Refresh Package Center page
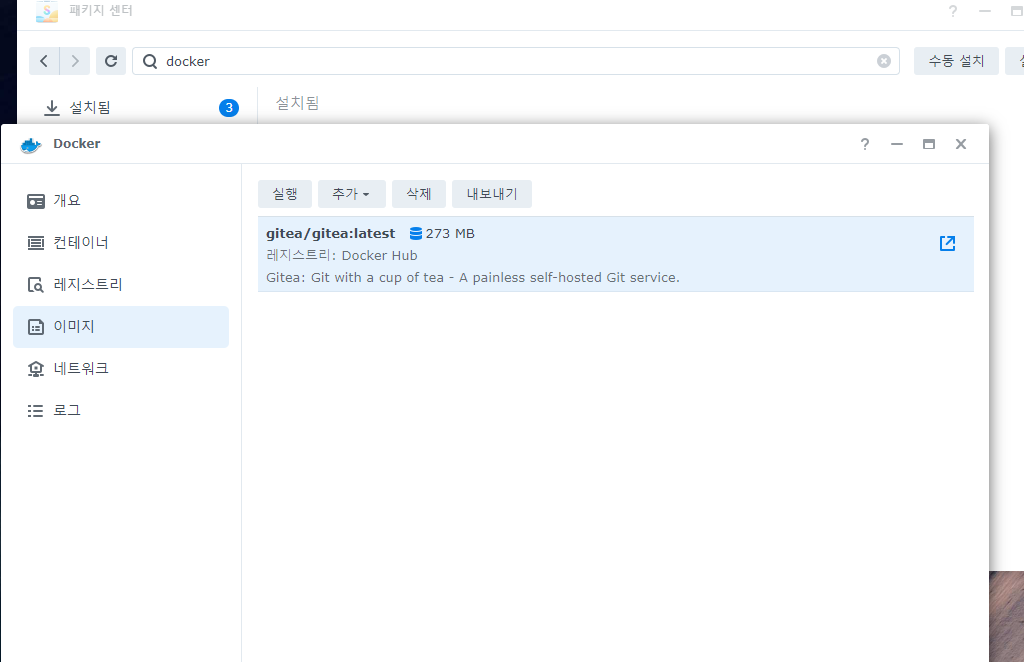This screenshot has height=662, width=1024. click(111, 61)
